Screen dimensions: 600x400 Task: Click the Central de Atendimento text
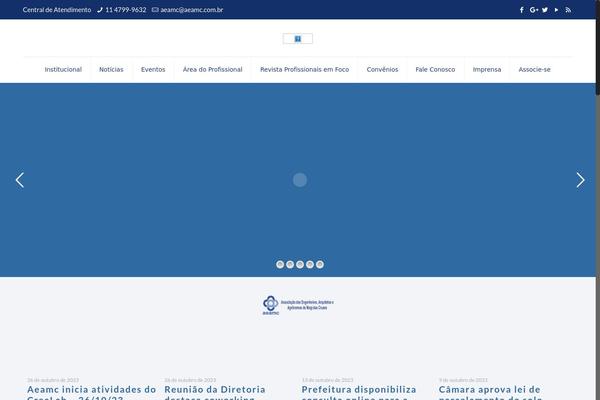(x=57, y=10)
